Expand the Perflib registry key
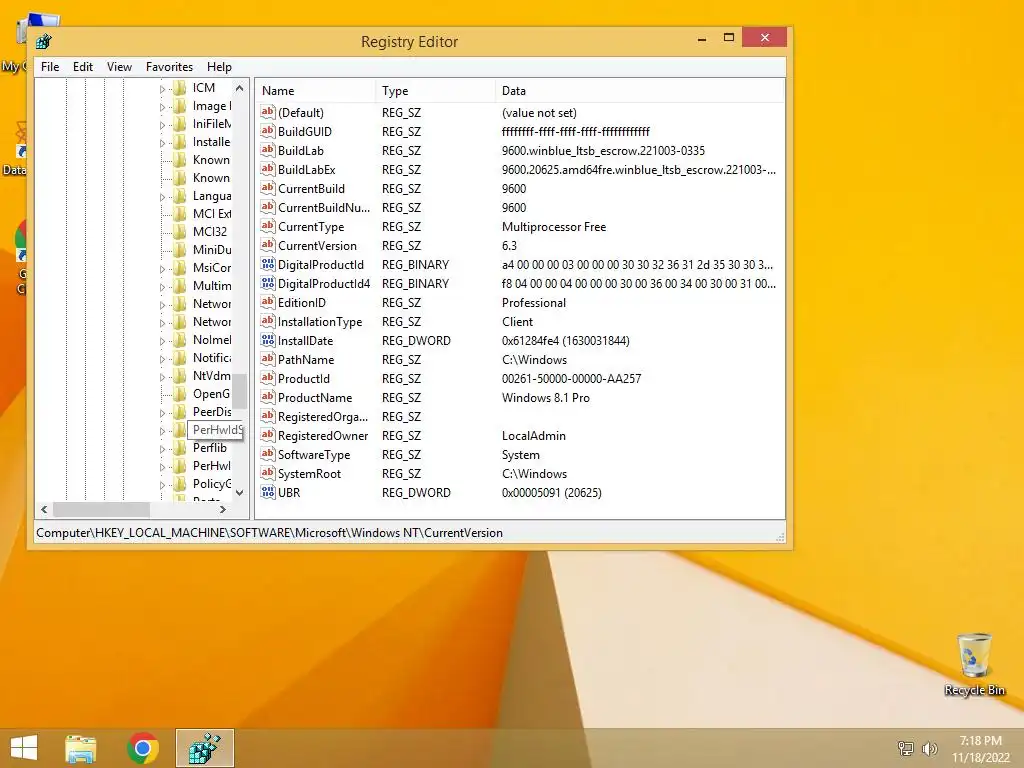1024x768 pixels. coord(163,449)
